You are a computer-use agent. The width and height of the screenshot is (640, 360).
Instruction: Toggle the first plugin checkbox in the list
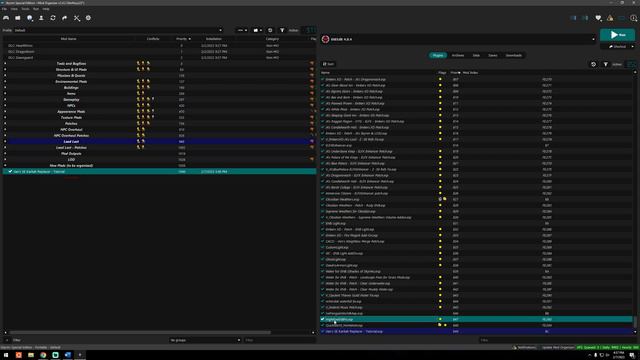[x=322, y=79]
